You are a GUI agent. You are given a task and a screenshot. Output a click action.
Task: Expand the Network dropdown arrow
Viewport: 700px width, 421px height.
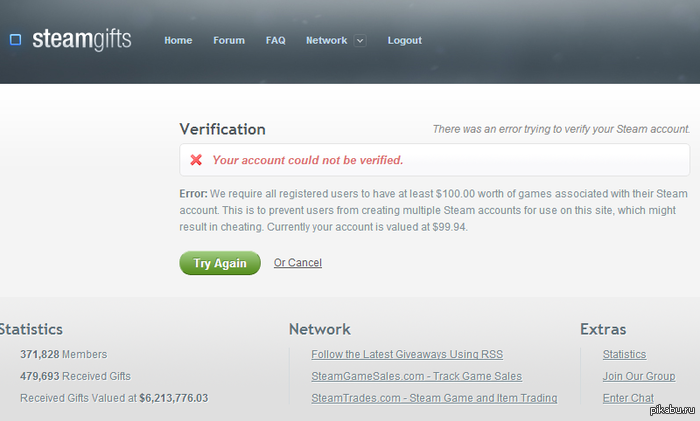(360, 41)
